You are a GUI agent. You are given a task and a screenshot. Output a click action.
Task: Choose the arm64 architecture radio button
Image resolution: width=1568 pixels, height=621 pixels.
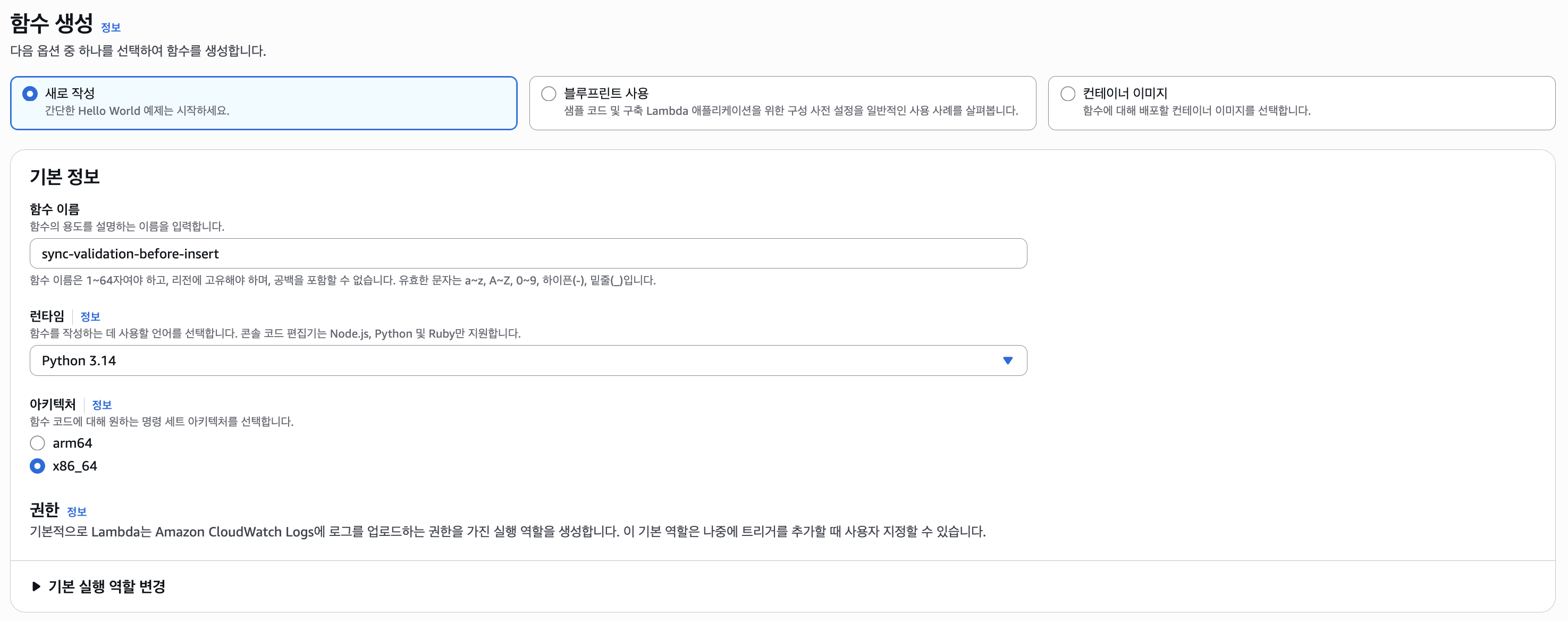click(x=37, y=442)
